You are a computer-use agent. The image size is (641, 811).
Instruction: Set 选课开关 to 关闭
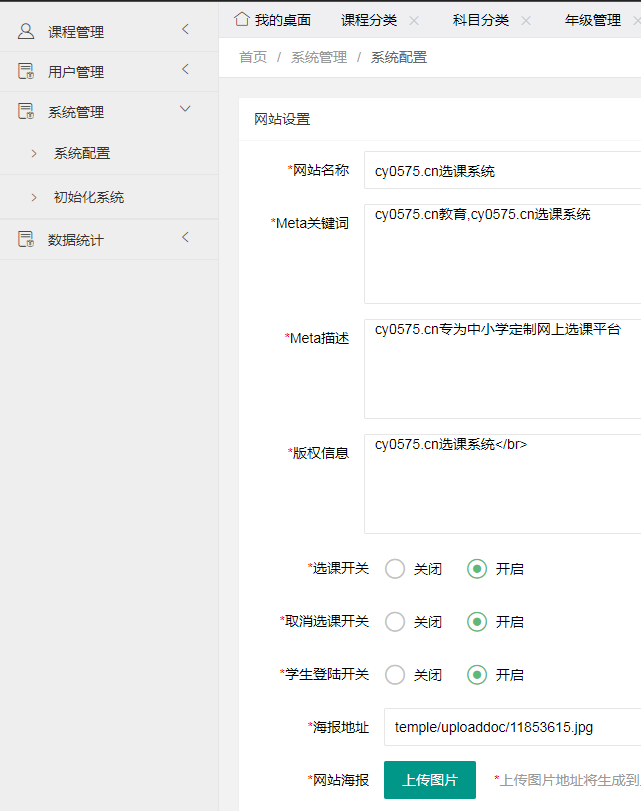395,569
